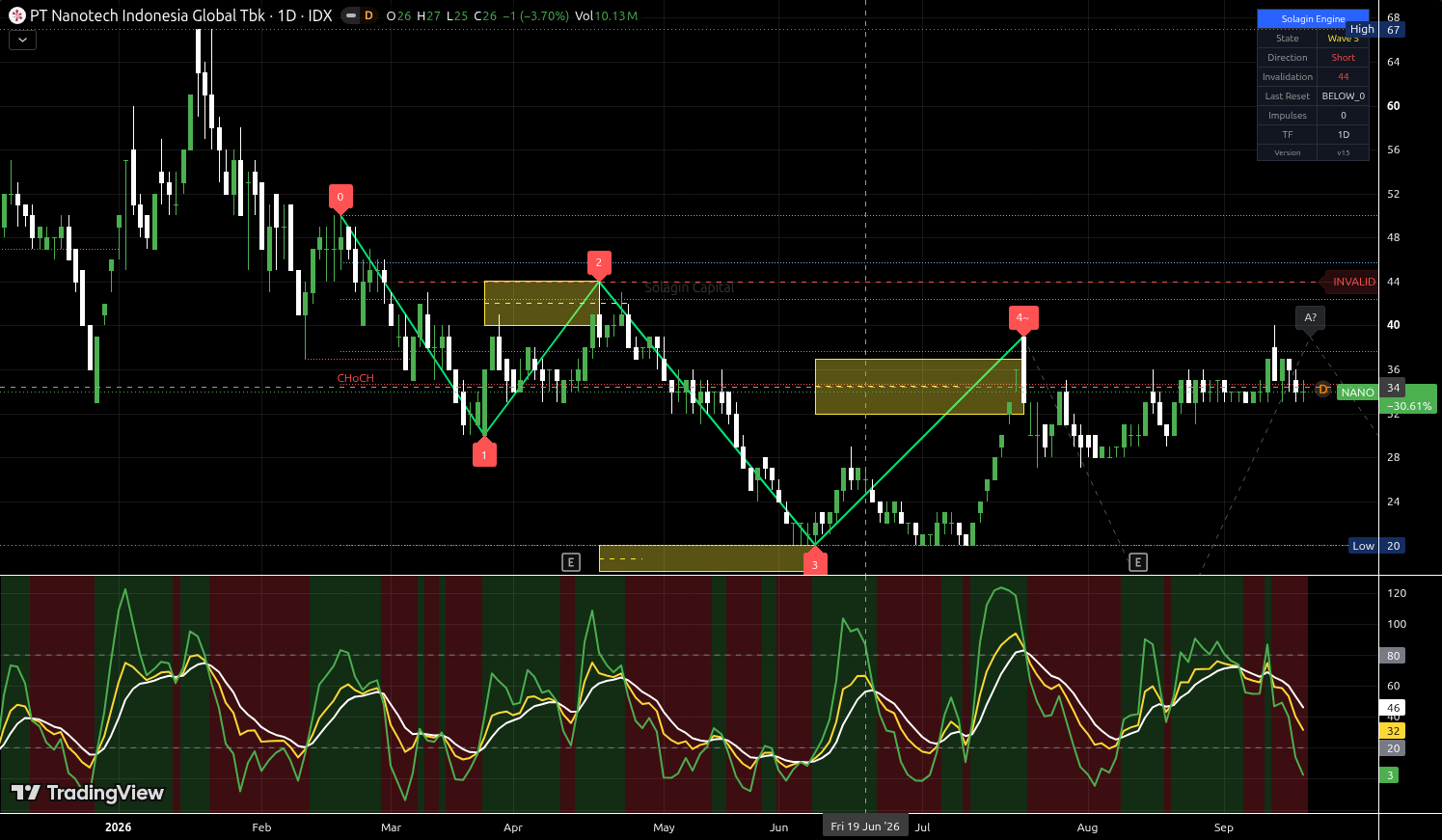The width and height of the screenshot is (1442, 840).
Task: Click the Feb label on the time axis
Action: (261, 827)
